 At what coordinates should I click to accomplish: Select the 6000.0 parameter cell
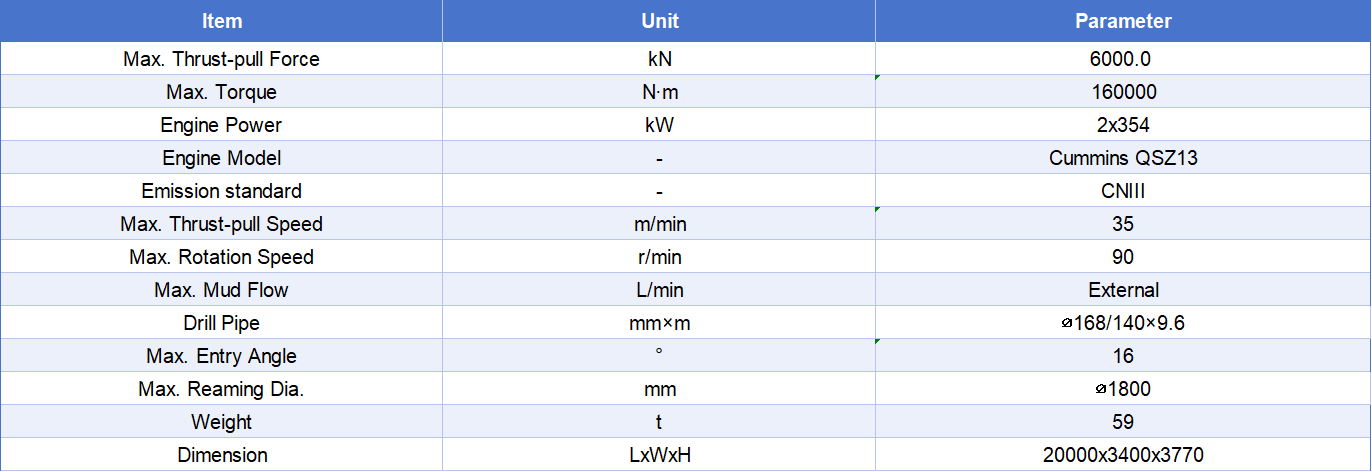coord(1123,59)
